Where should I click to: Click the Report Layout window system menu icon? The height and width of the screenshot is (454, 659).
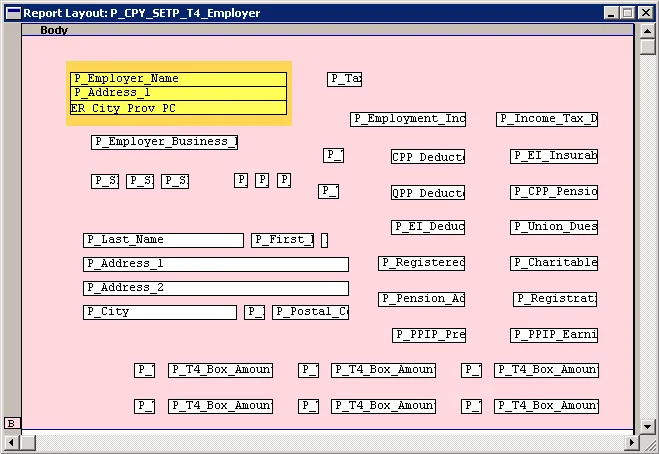click(x=13, y=13)
